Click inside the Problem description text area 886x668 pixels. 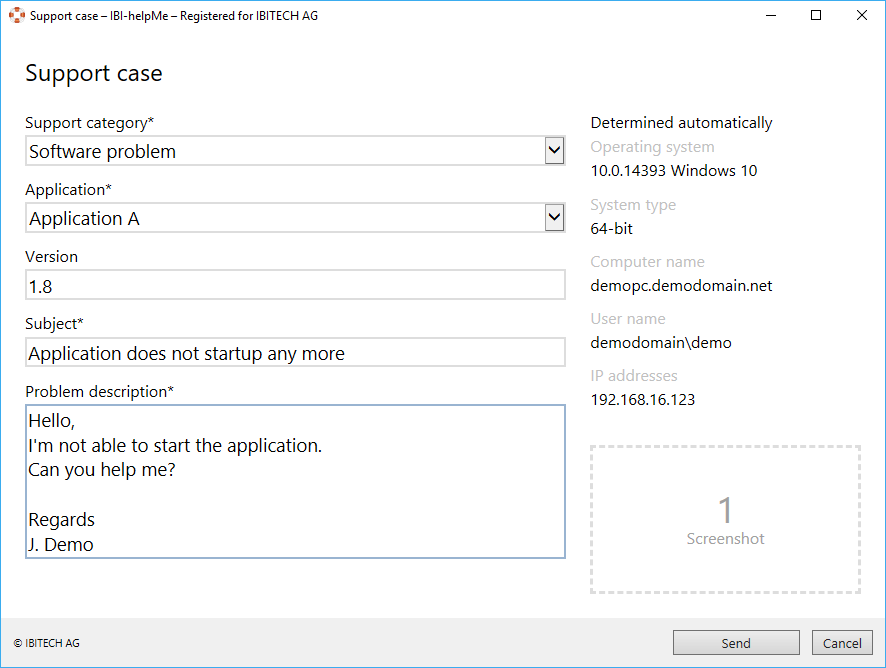pos(295,481)
